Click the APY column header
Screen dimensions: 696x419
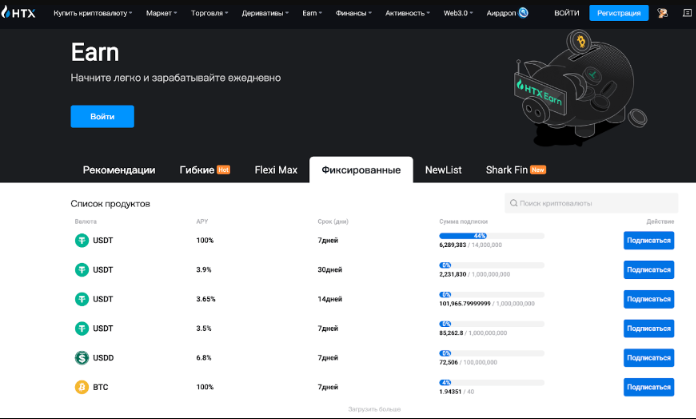(x=202, y=221)
